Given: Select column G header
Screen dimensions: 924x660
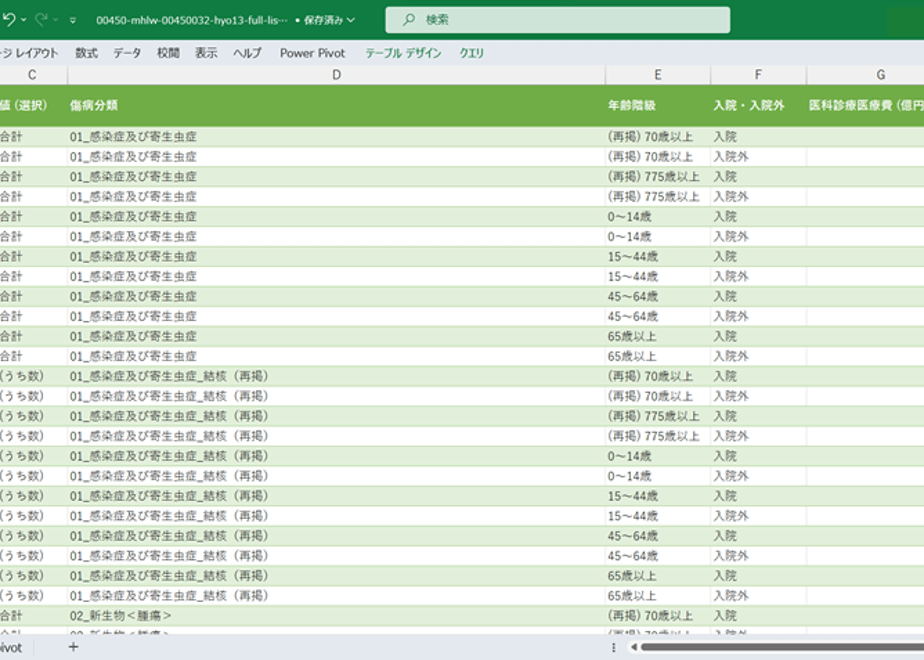Looking at the screenshot, I should click(x=865, y=75).
